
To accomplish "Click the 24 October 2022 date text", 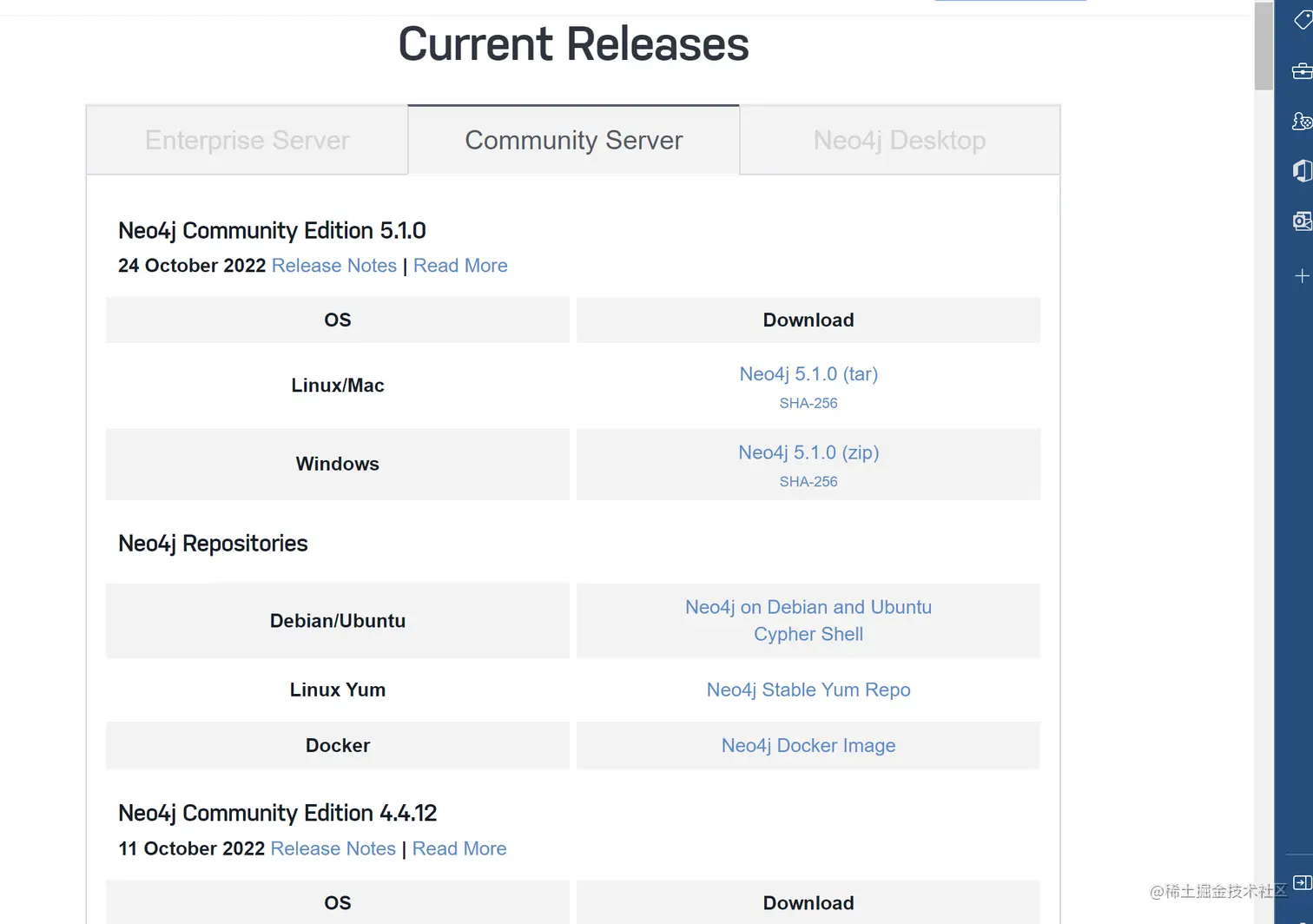I will point(192,266).
